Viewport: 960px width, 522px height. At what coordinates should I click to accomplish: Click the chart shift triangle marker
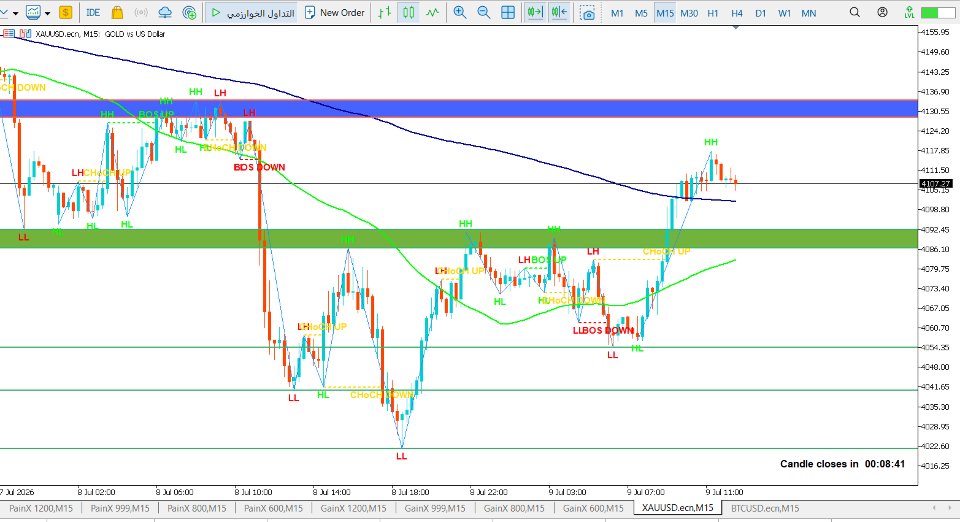[x=735, y=28]
